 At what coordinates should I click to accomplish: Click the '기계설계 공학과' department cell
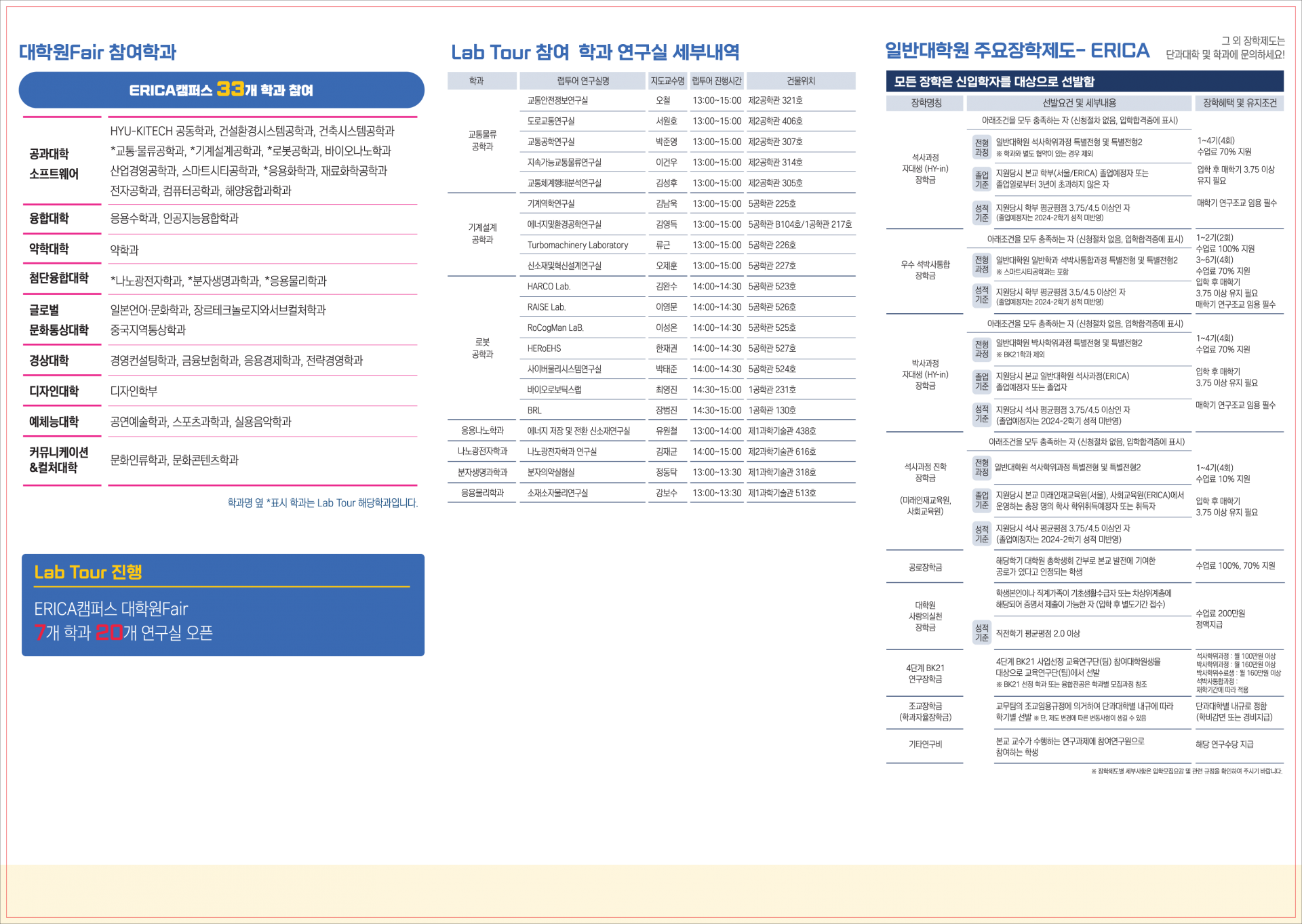pyautogui.click(x=482, y=234)
